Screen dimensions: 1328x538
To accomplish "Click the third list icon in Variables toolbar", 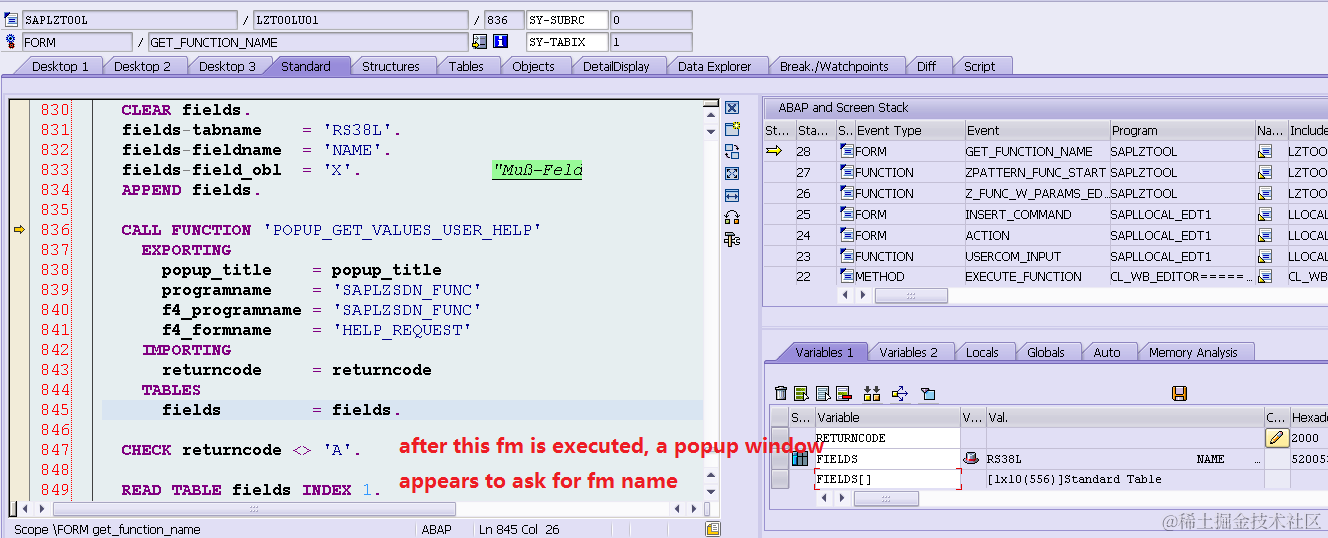I will (x=822, y=394).
